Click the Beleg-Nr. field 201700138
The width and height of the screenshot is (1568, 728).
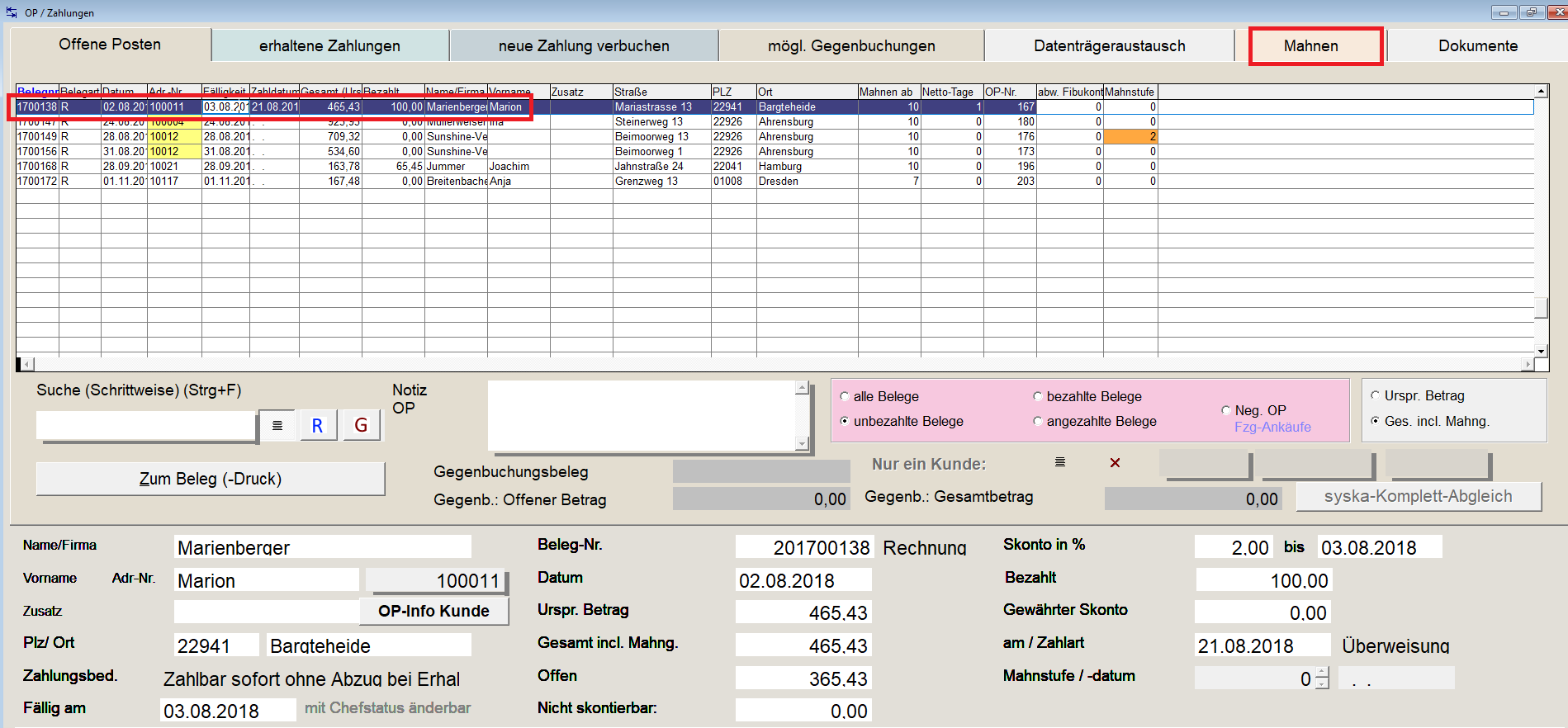pos(803,547)
